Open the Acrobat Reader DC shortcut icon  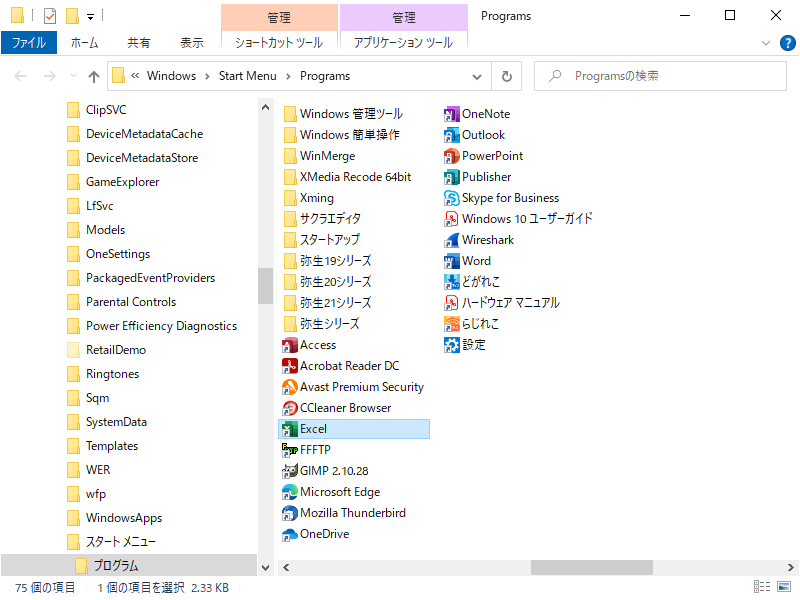point(290,366)
